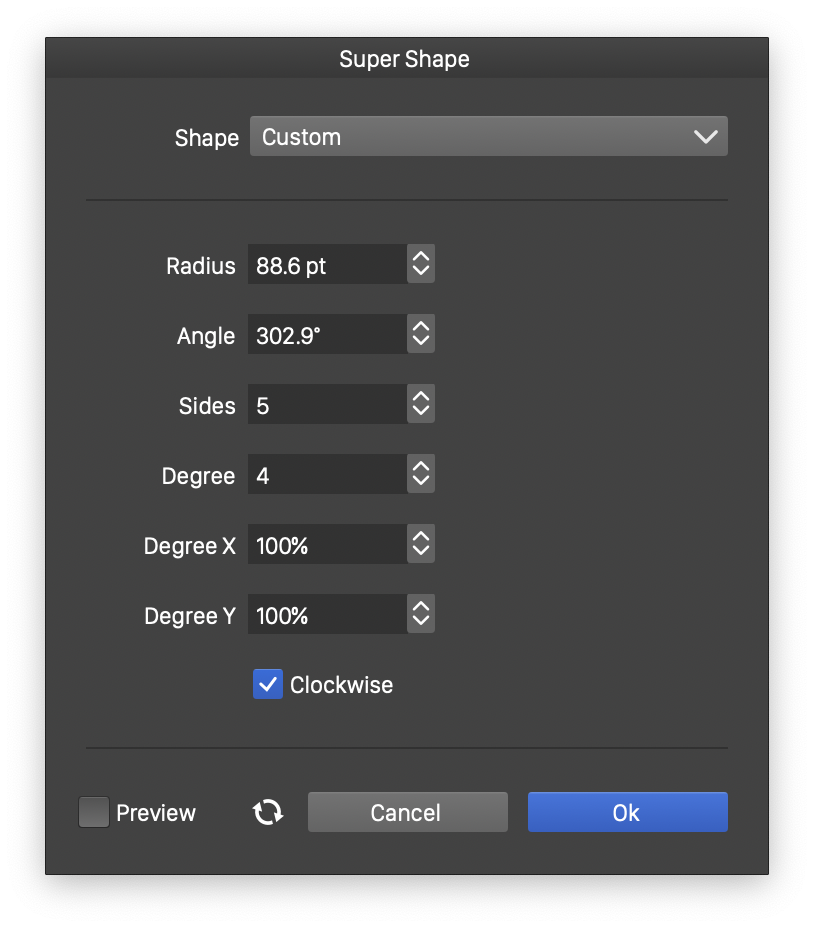This screenshot has height=928, width=814.
Task: Click the Degree Y percentage field
Action: [x=327, y=615]
